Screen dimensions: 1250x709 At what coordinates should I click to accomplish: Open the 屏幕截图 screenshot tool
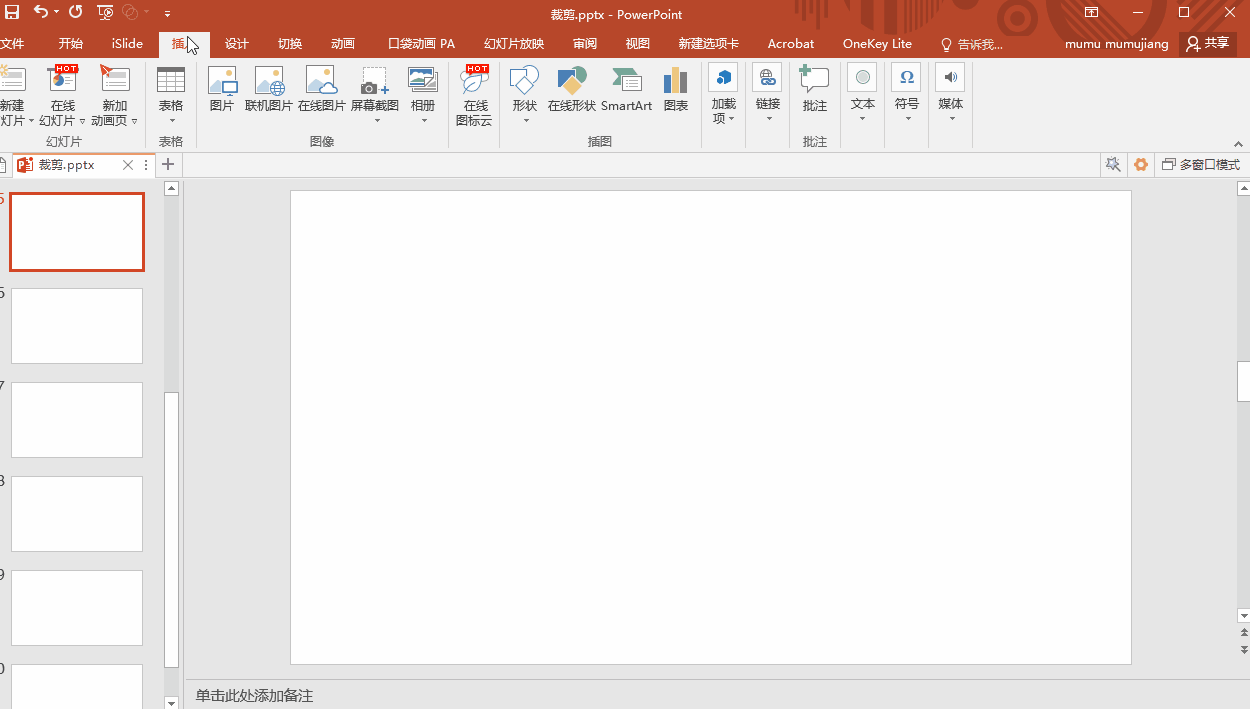coord(375,89)
